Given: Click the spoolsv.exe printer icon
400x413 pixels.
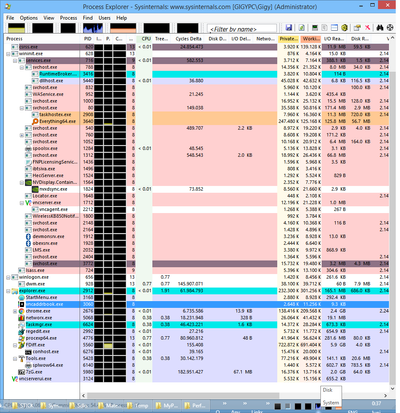Looking at the screenshot, I should [x=28, y=148].
